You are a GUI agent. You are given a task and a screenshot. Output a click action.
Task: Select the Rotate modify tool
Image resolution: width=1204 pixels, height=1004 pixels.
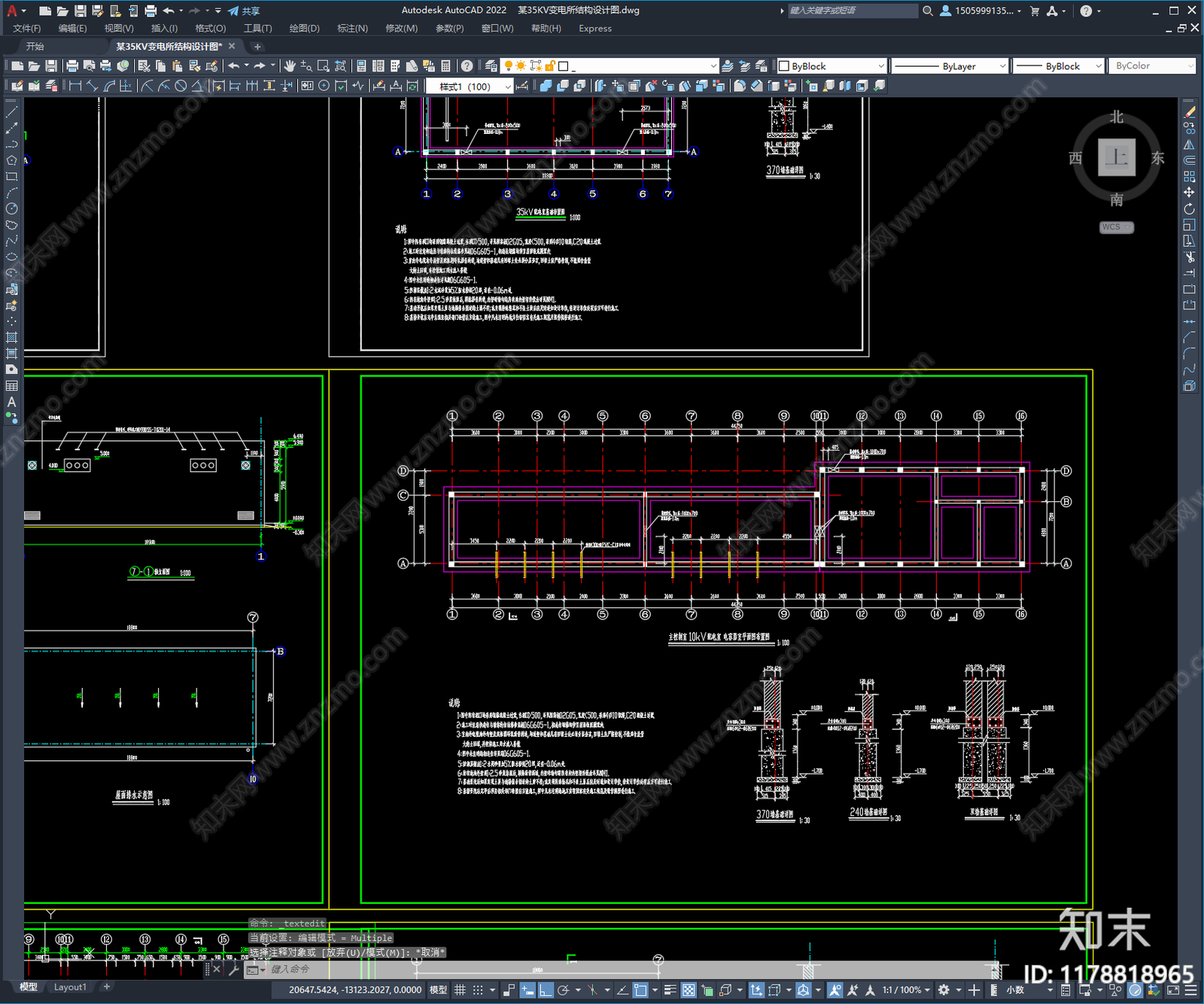click(x=1189, y=208)
